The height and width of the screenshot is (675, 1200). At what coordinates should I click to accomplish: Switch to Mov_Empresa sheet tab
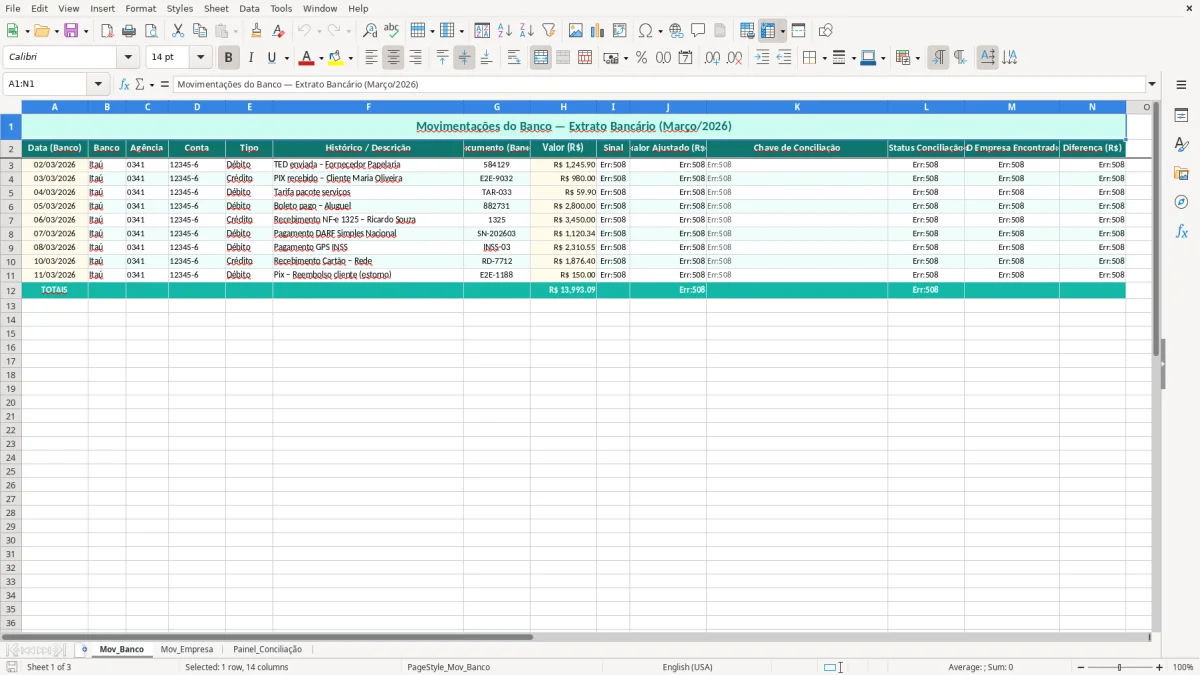click(187, 649)
